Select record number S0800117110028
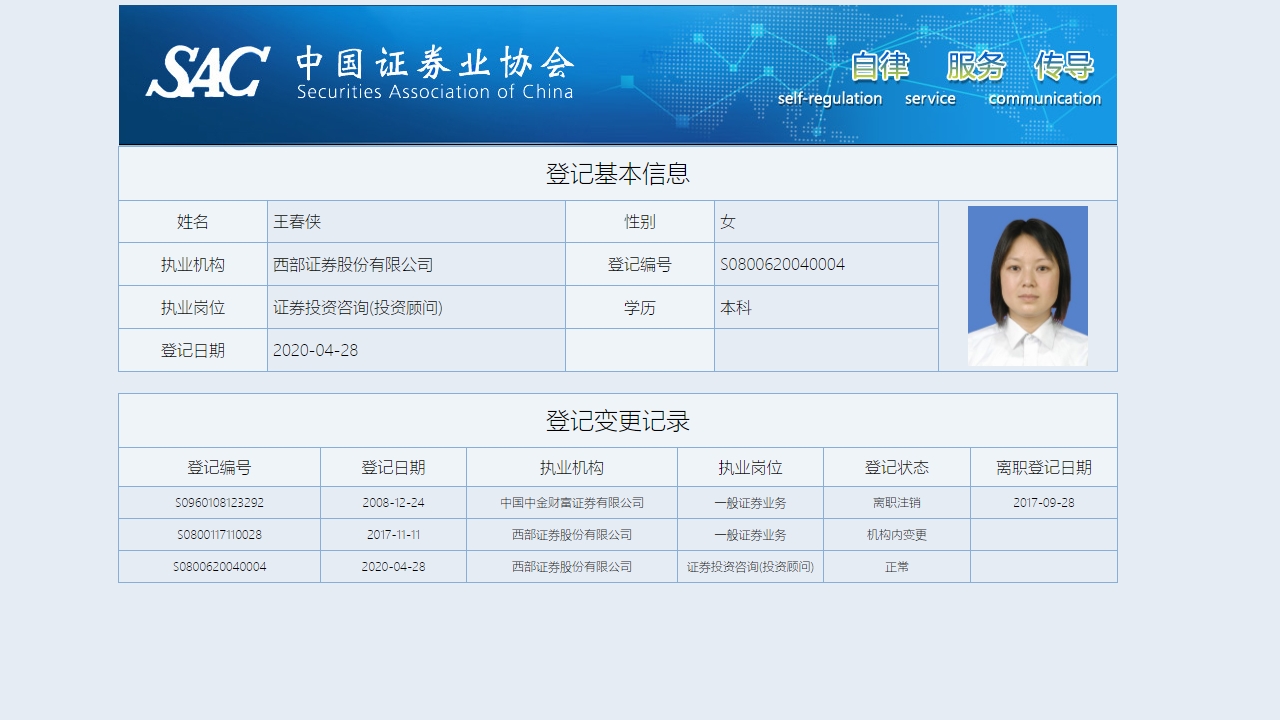The height and width of the screenshot is (720, 1280). 219,535
